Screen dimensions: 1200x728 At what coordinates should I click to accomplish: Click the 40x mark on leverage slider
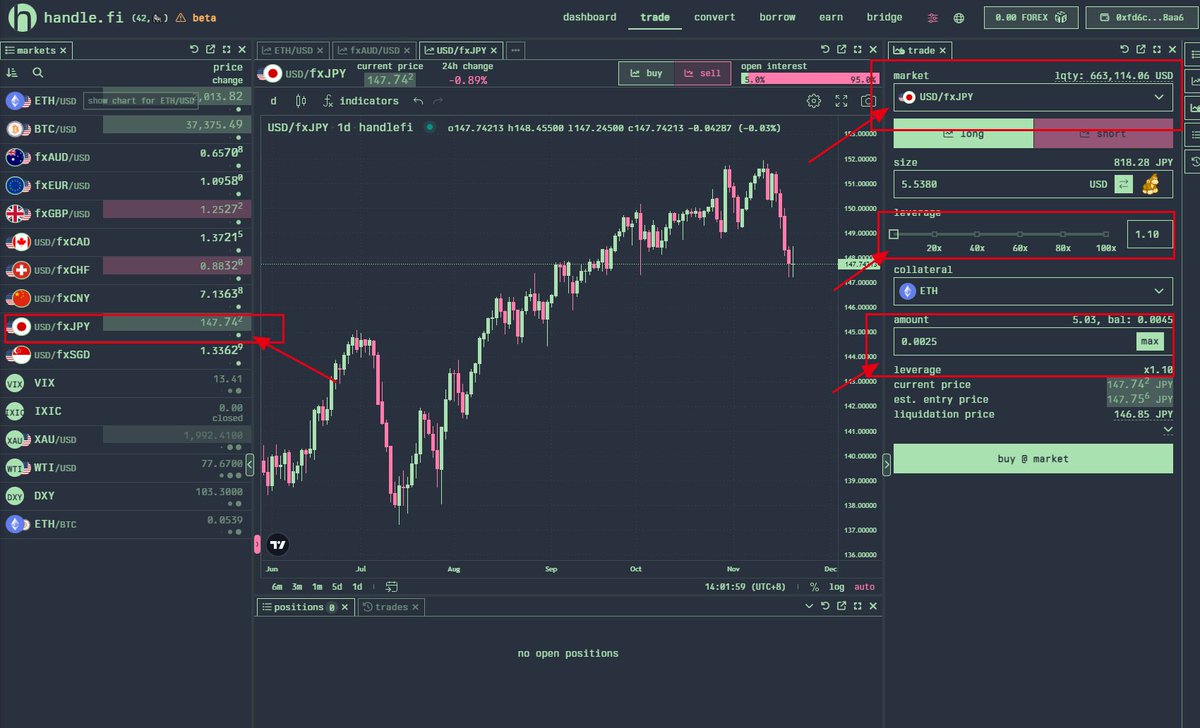977,234
